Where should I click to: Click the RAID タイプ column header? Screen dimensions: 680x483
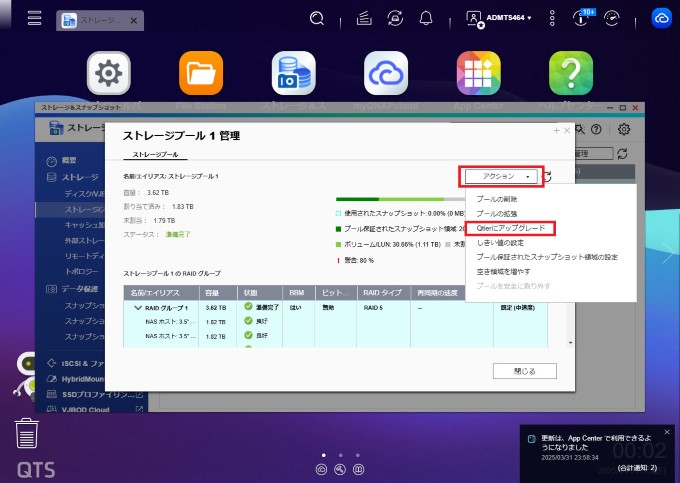click(x=383, y=293)
